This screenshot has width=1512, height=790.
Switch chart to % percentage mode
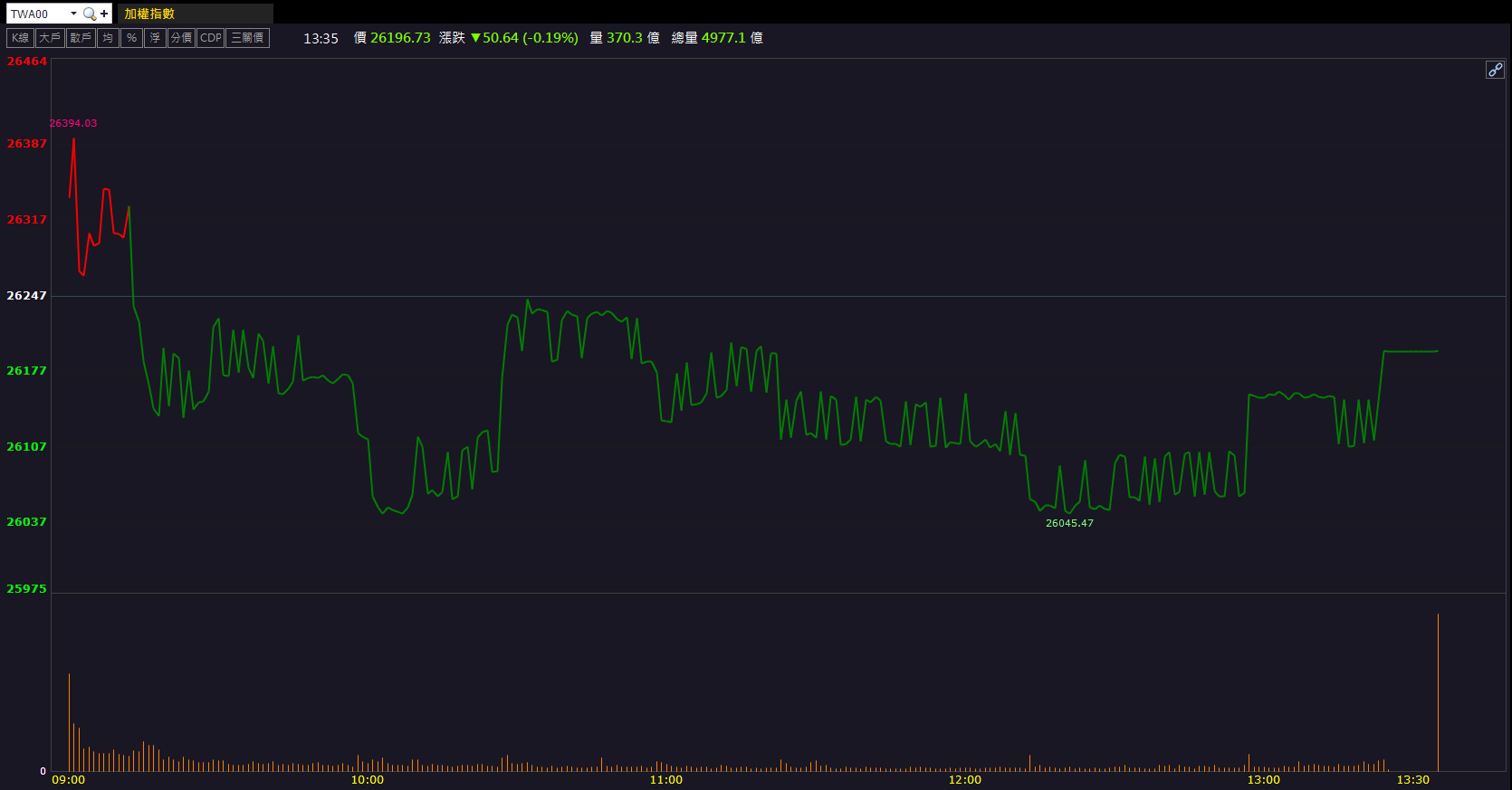[131, 38]
